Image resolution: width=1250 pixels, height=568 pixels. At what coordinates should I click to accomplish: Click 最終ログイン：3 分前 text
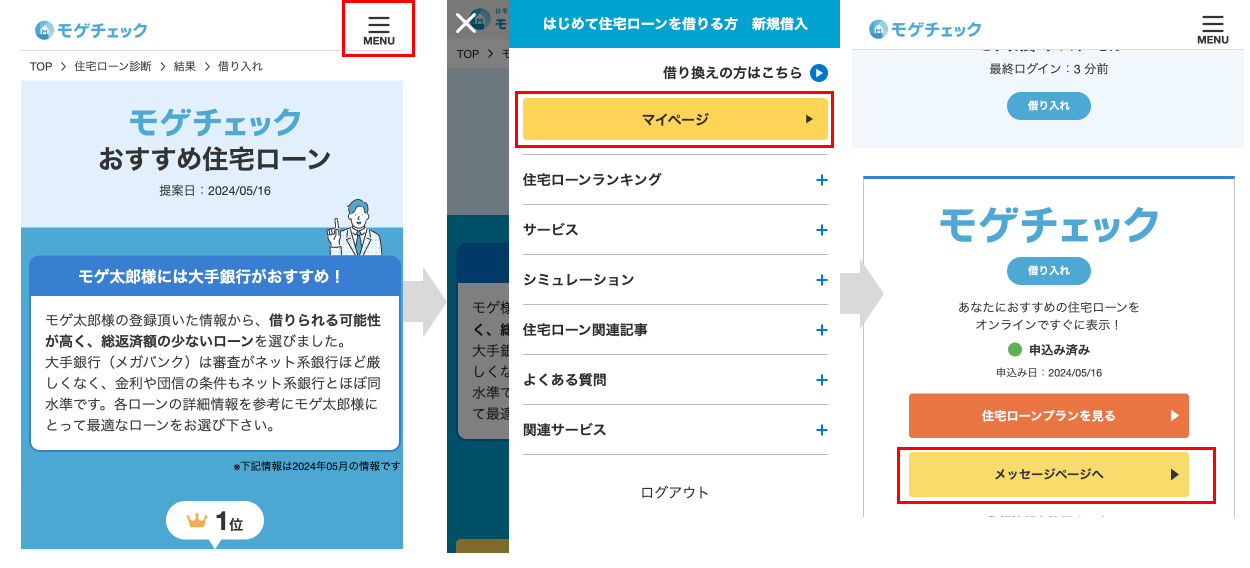coord(1048,69)
